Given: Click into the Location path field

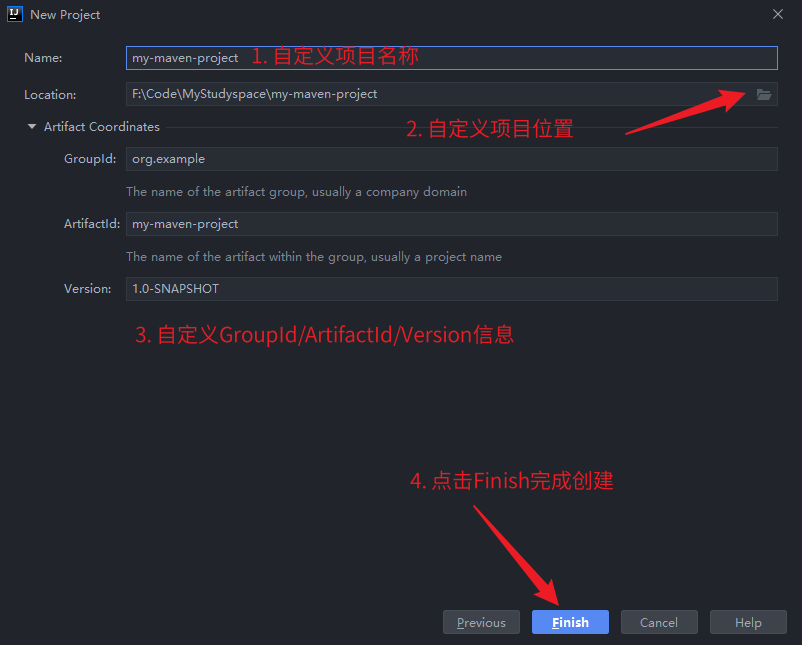Looking at the screenshot, I should [440, 94].
